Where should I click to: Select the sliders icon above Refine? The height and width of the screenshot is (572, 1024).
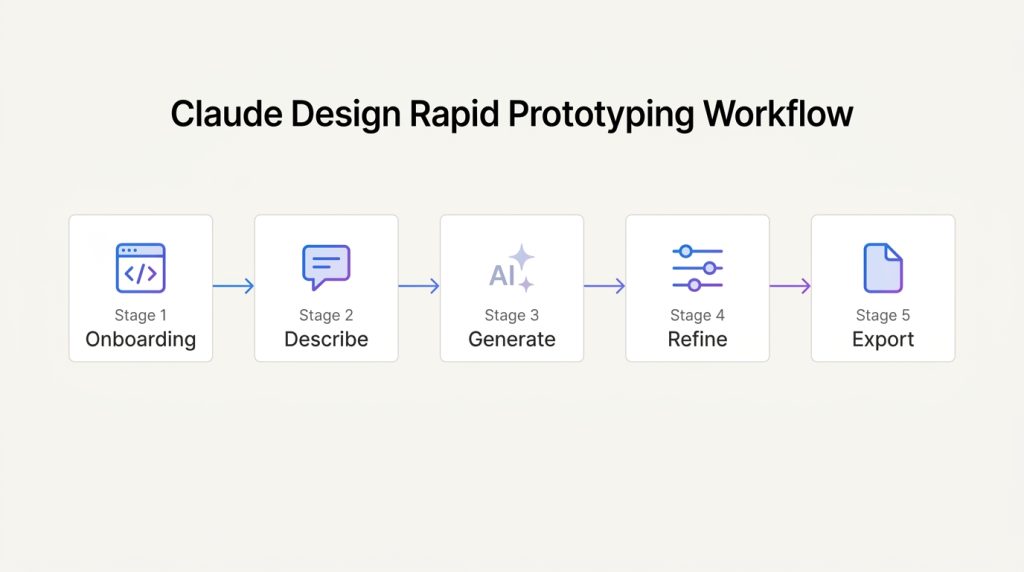point(697,268)
